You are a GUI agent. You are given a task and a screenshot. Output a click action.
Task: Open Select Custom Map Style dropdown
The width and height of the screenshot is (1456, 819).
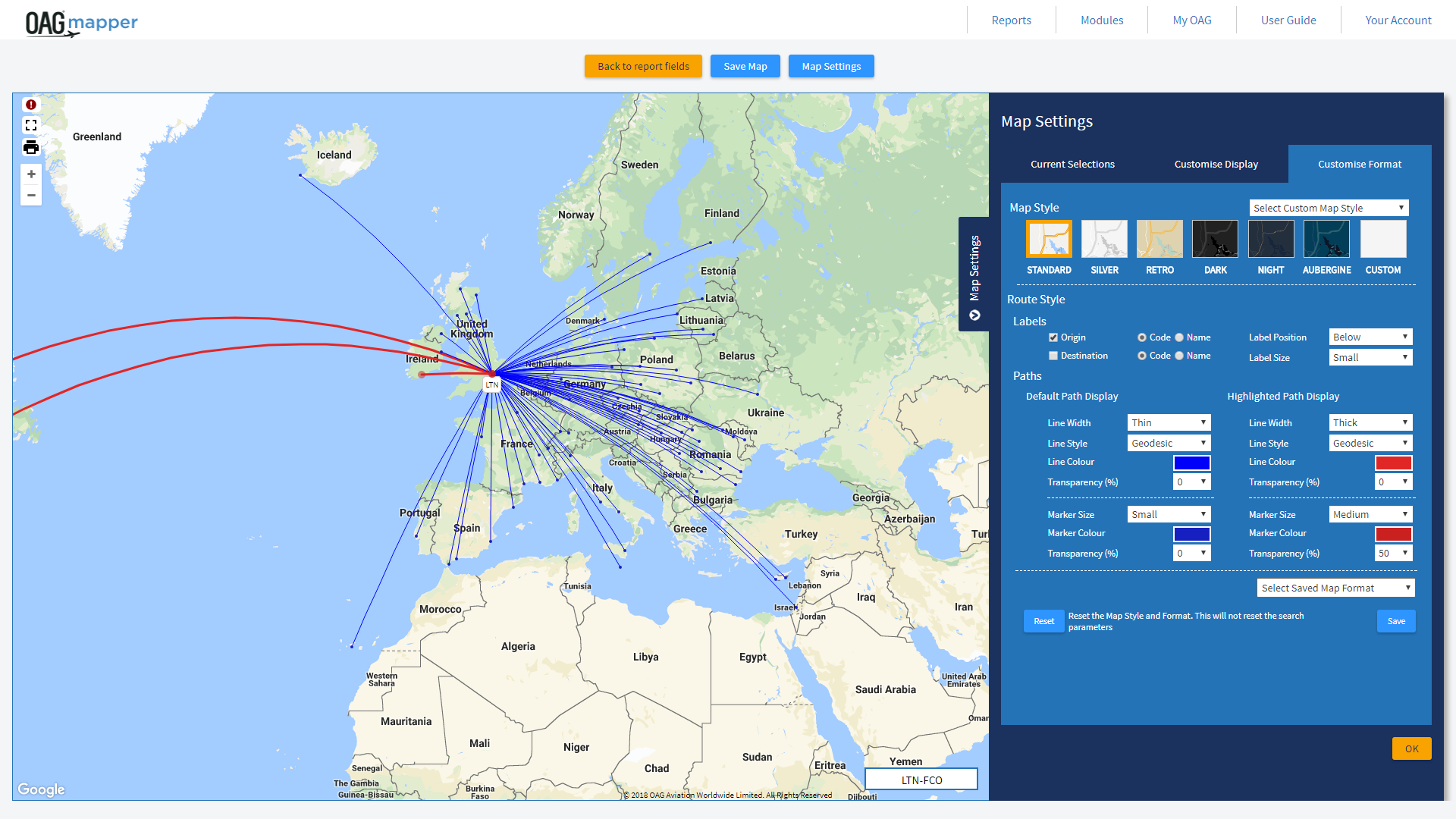pos(1329,208)
